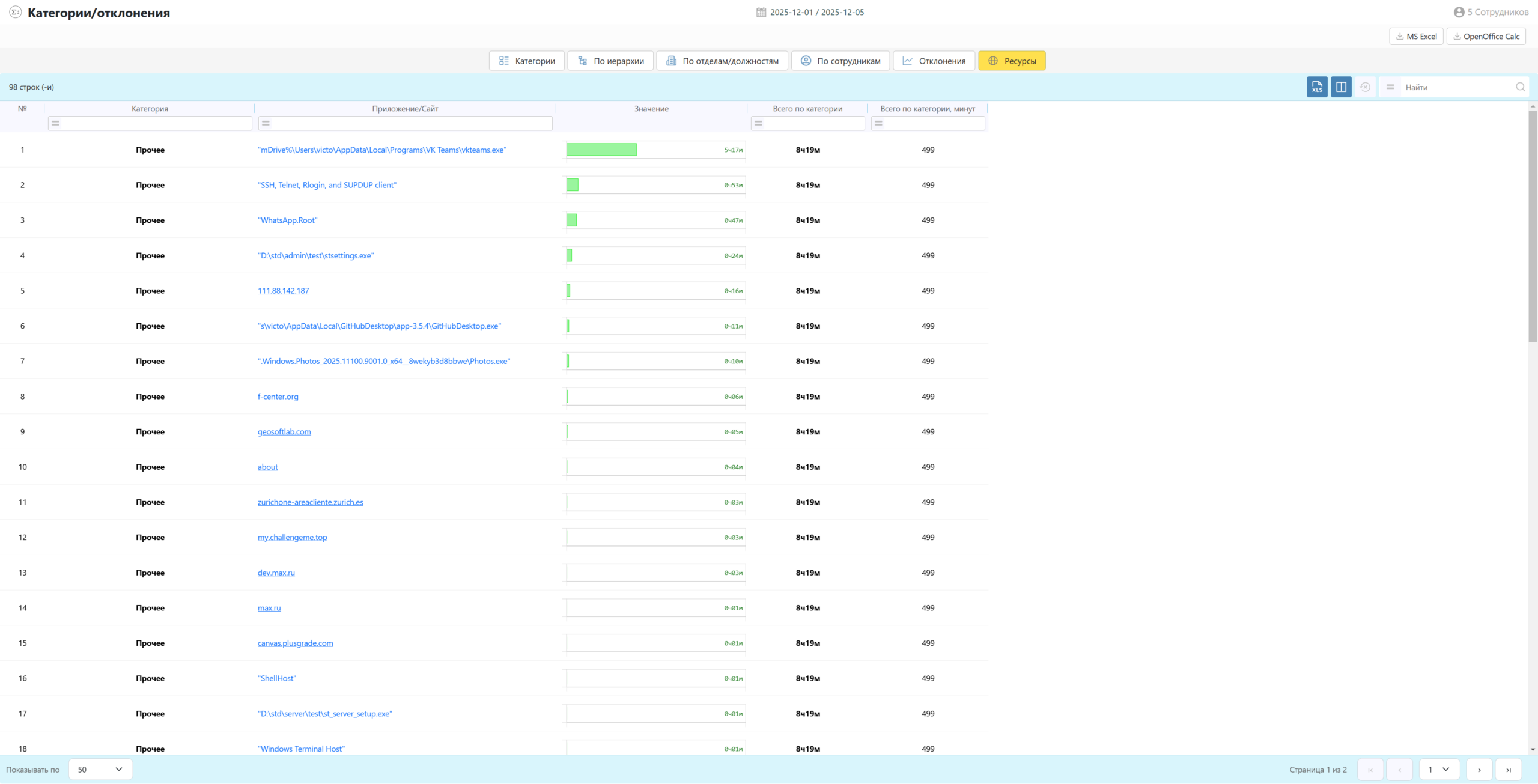Open the geosoftlab.com link
The height and width of the screenshot is (784, 1538).
click(284, 432)
